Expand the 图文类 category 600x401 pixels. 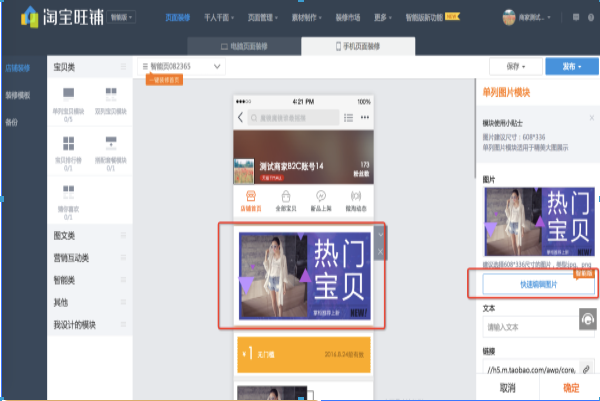pos(90,235)
